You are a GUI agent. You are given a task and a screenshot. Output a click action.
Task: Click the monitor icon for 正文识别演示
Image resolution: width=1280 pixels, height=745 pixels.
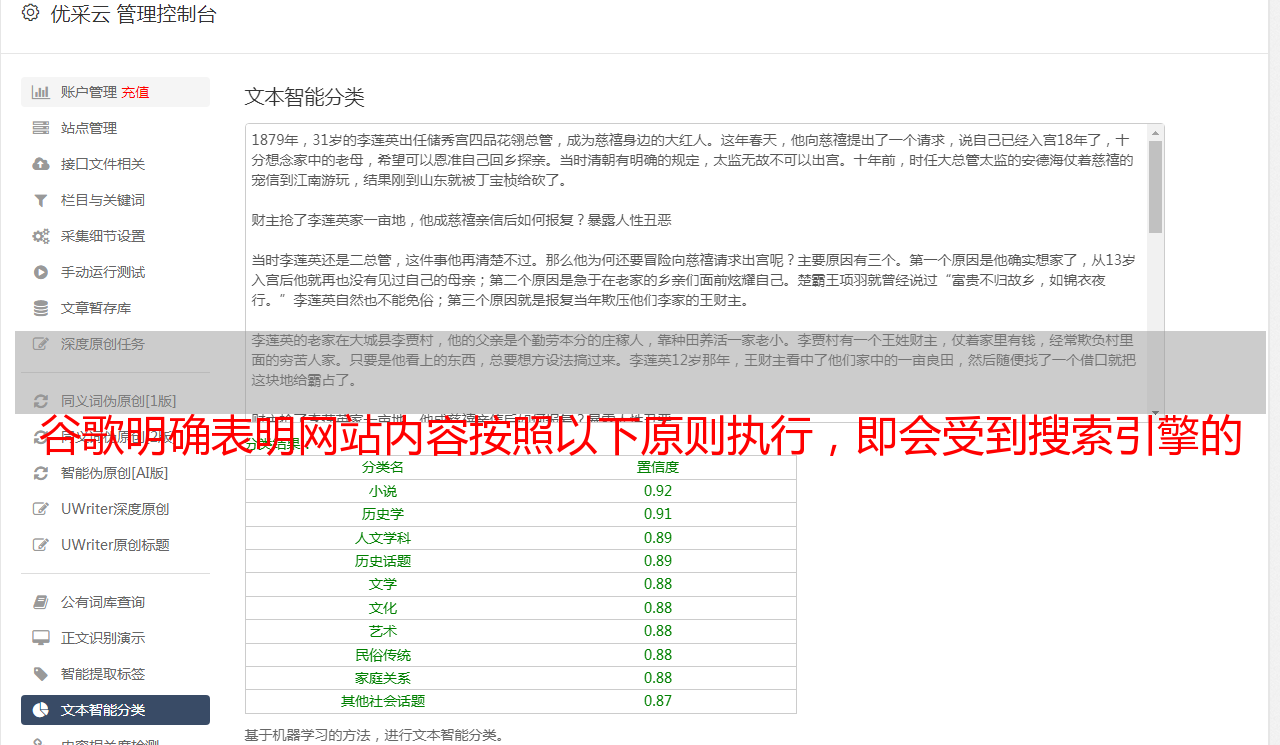40,638
